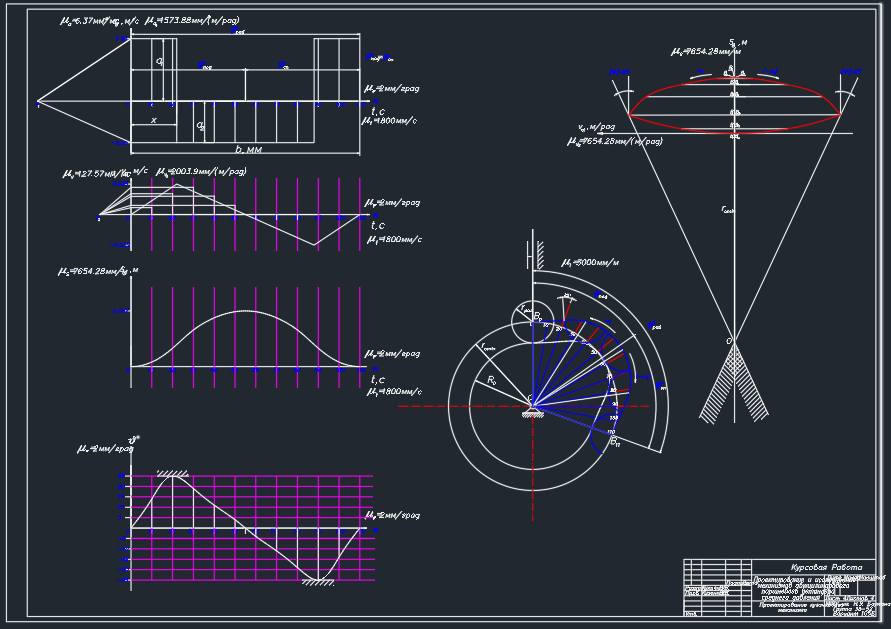Click the red horizontal centerline of cam

450,406
